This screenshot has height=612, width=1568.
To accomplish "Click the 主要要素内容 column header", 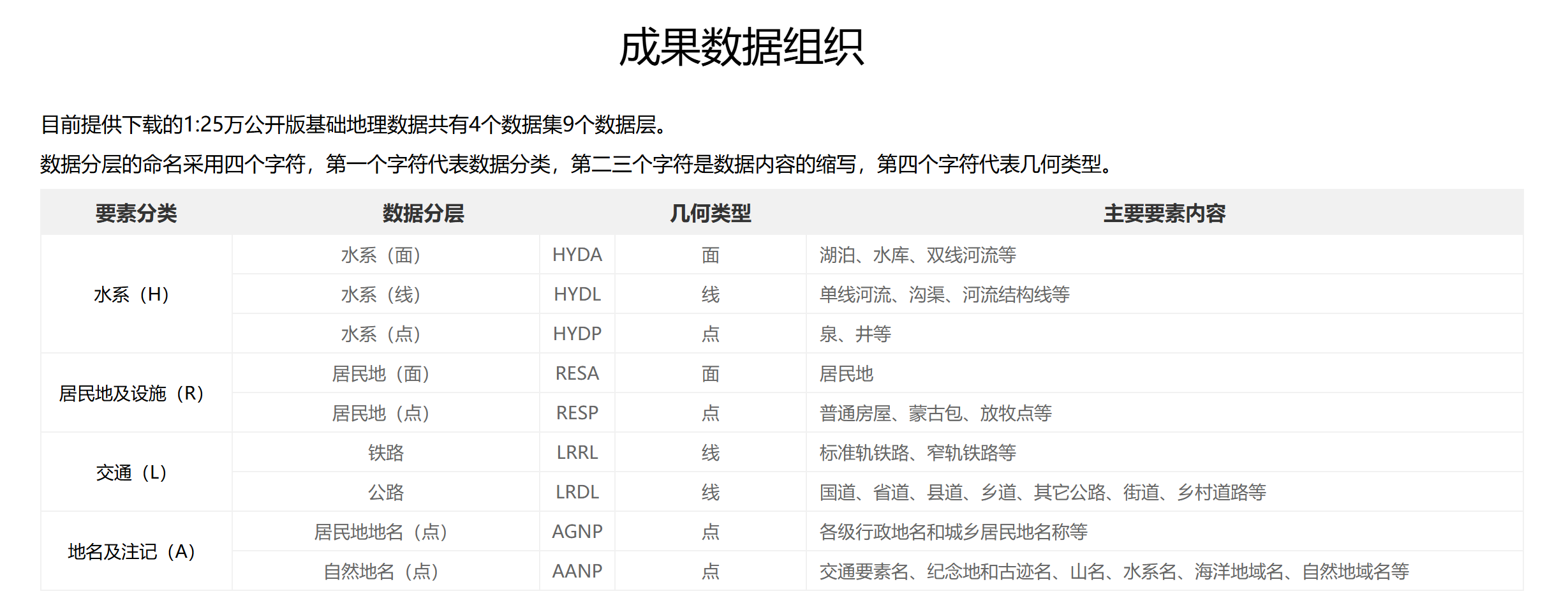I will [x=1164, y=213].
